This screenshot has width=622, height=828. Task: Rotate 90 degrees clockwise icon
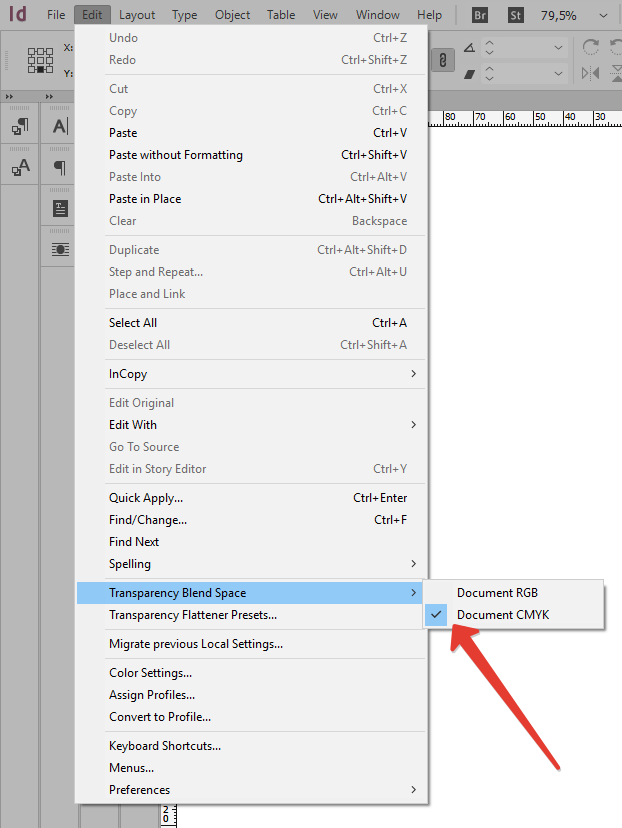[590, 48]
